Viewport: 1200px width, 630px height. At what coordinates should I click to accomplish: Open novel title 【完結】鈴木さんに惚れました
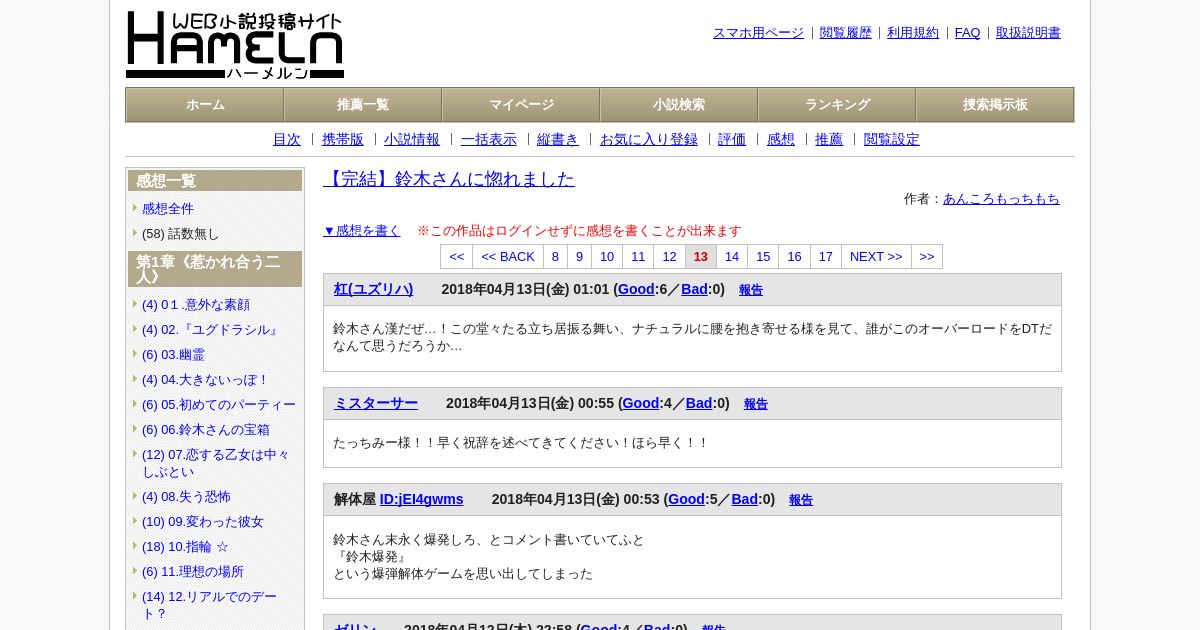pos(449,179)
